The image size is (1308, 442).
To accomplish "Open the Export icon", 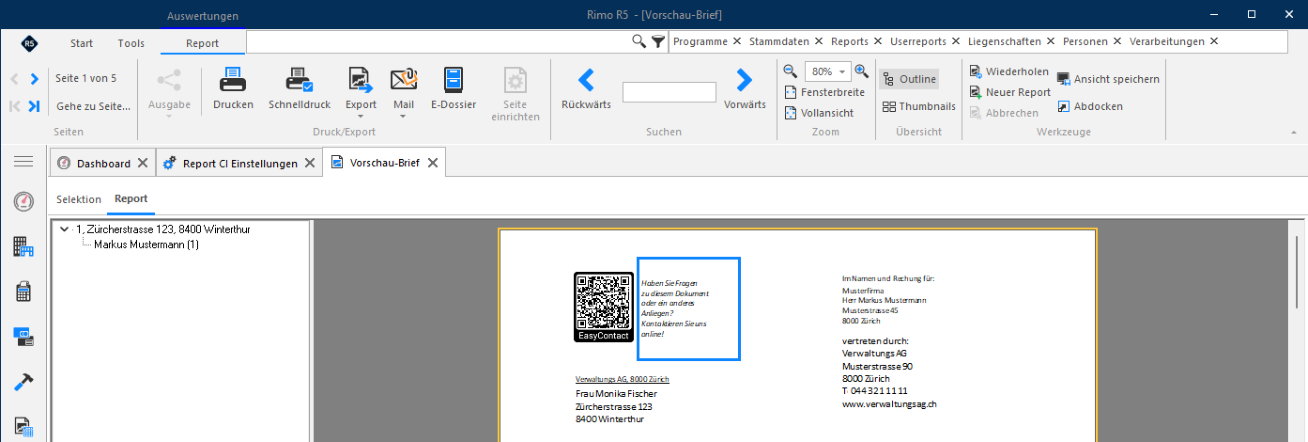I will [x=360, y=79].
